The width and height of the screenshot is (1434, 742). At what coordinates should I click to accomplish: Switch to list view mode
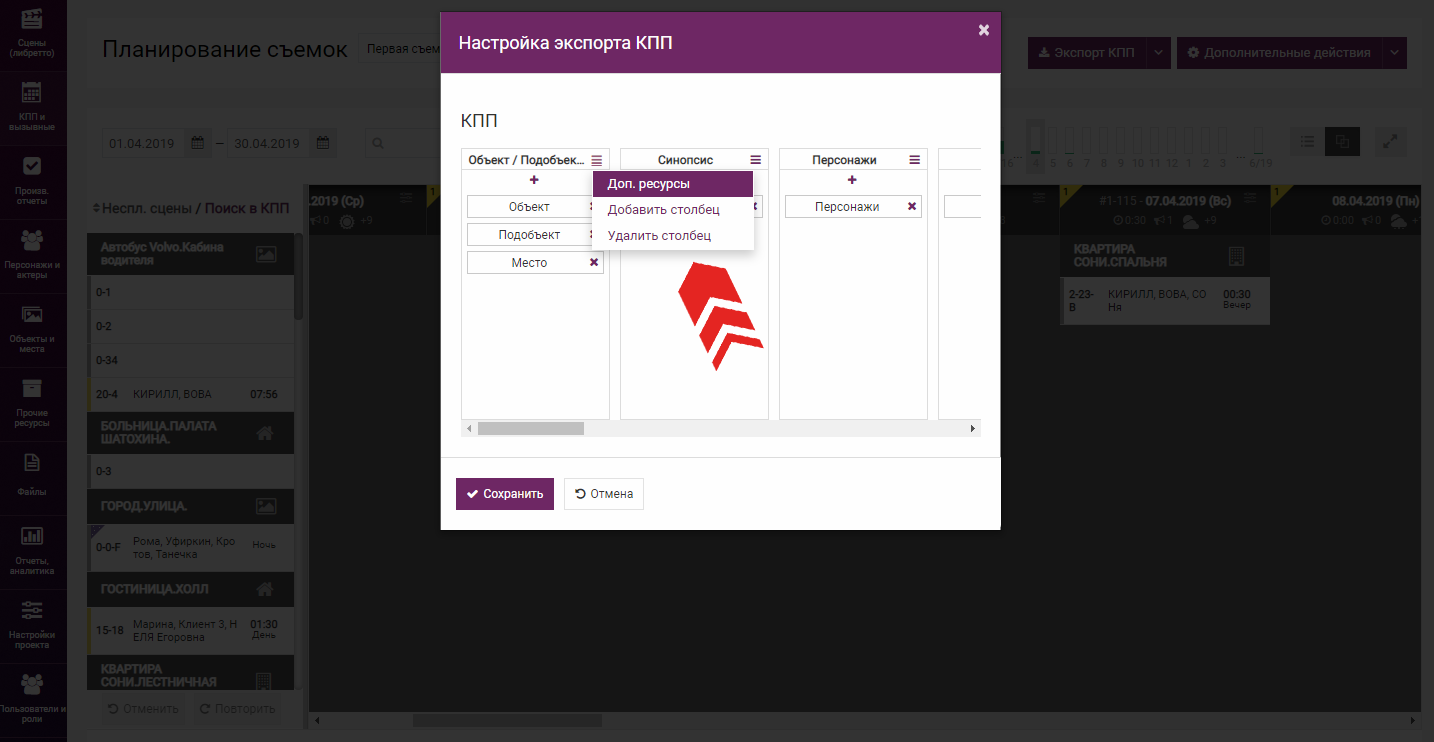pos(1307,142)
